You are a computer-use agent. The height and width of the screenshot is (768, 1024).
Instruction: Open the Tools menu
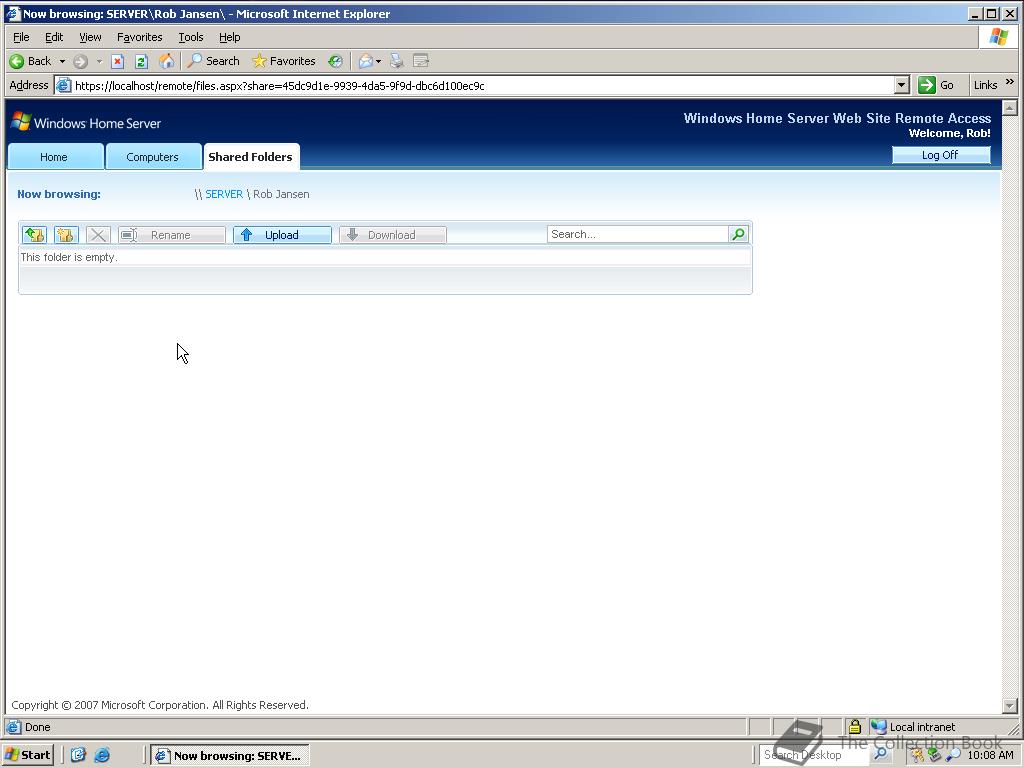click(191, 37)
